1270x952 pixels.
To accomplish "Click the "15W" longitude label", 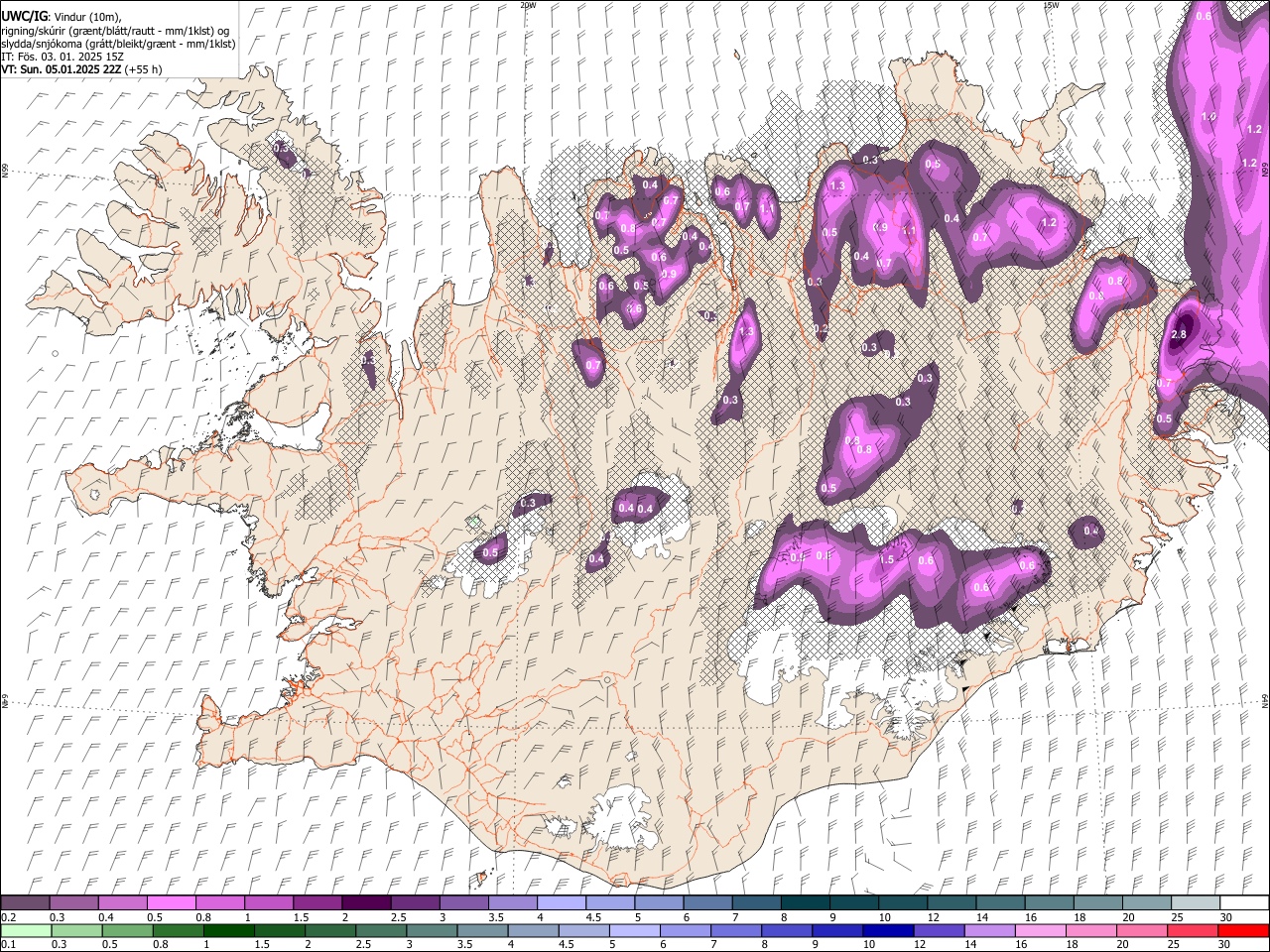I will [x=1051, y=5].
